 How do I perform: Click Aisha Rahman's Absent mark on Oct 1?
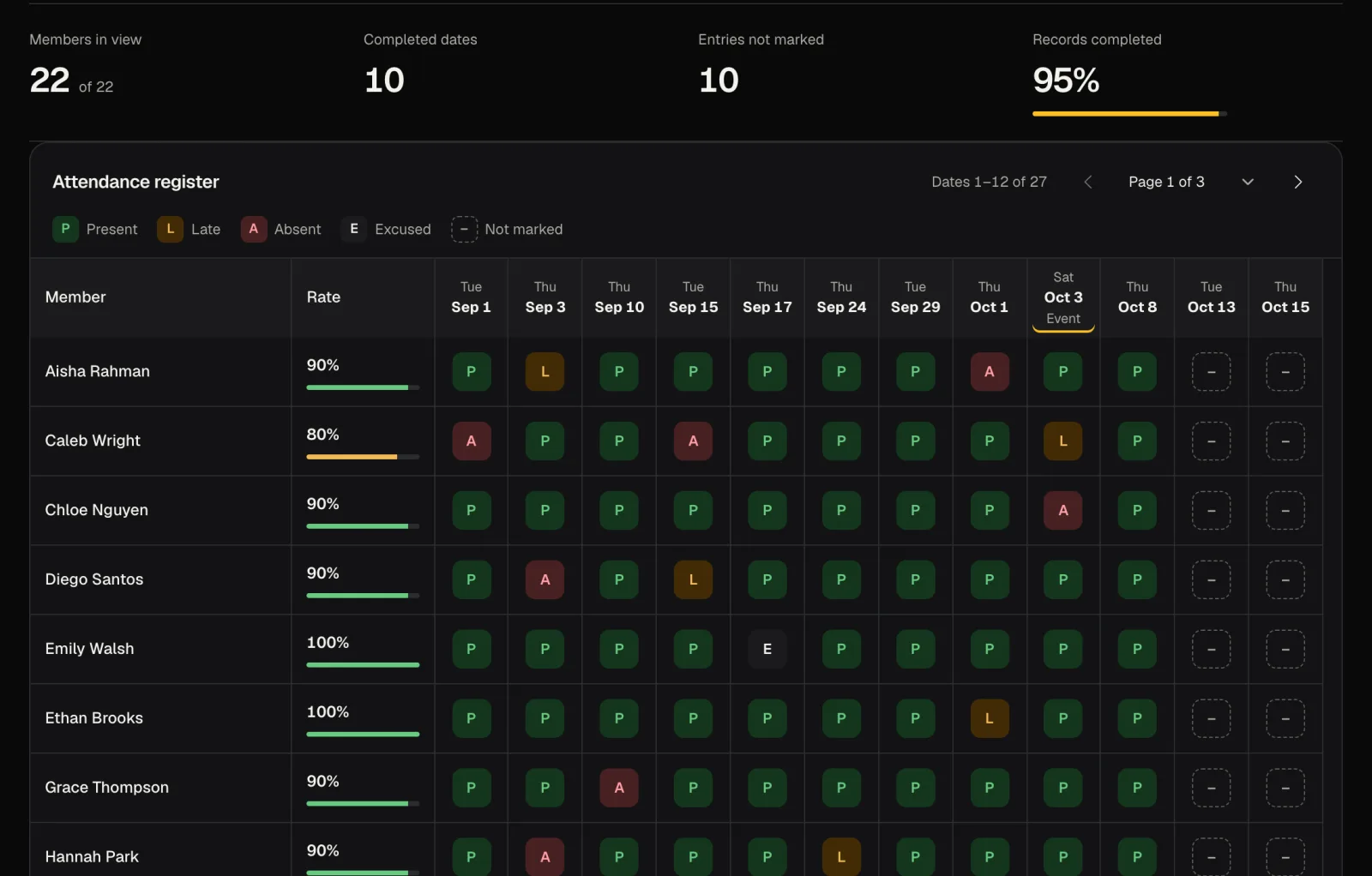point(989,372)
